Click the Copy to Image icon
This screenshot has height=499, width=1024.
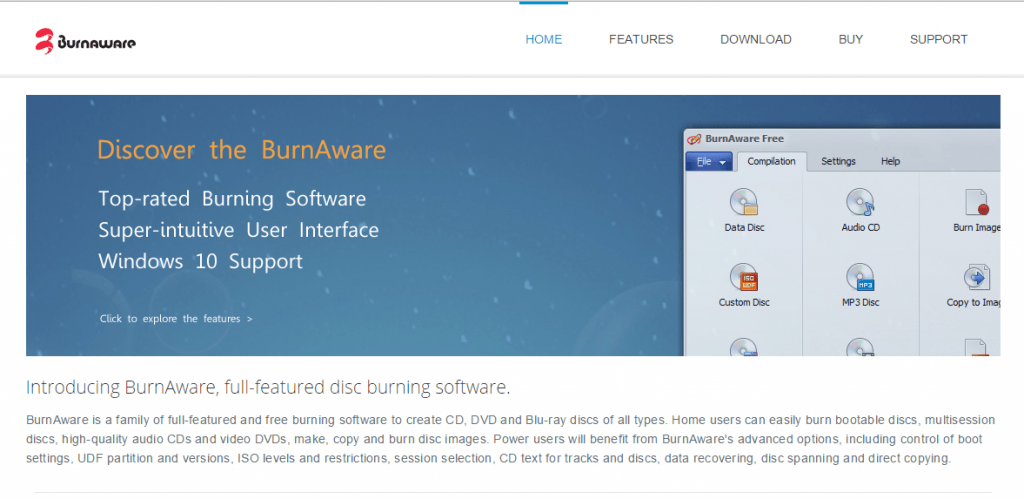tap(977, 278)
